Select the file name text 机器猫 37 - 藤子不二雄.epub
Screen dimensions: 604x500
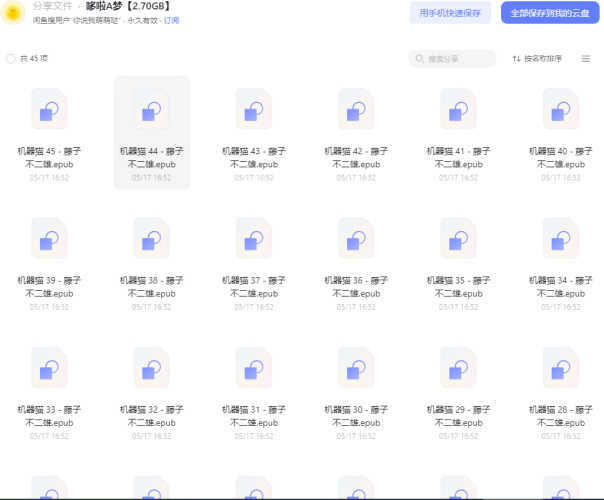[x=254, y=287]
